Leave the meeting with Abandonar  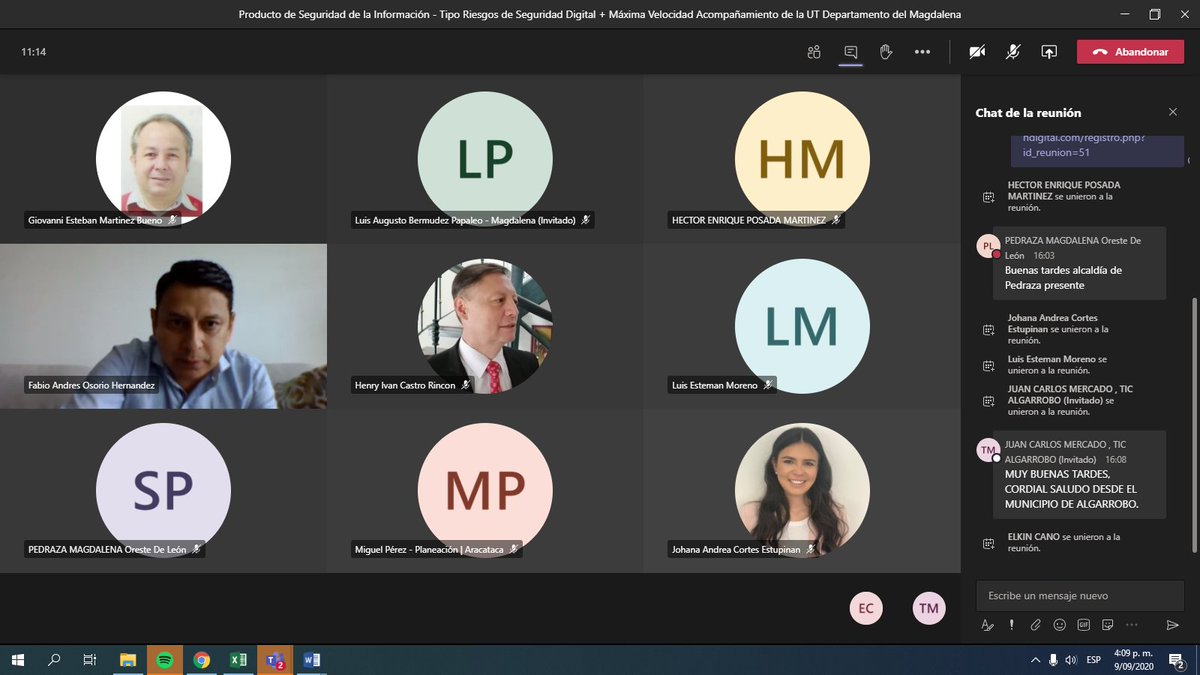pos(1130,52)
